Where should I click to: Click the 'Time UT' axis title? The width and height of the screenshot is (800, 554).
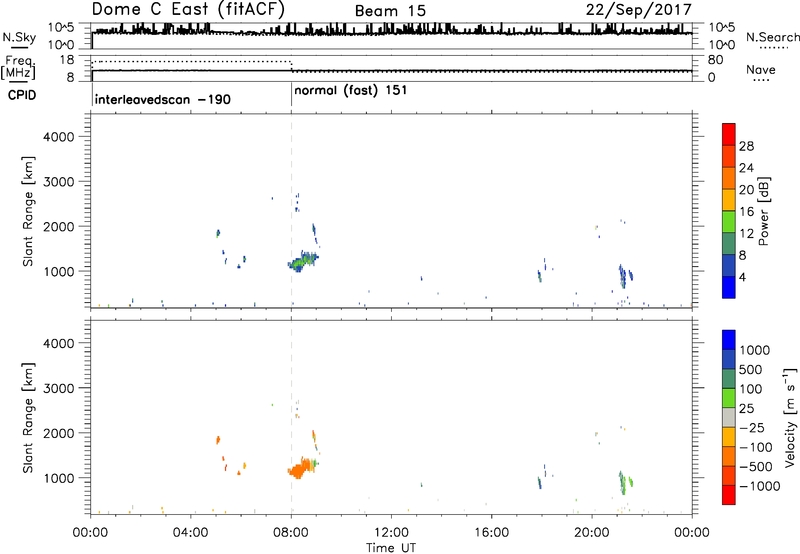(x=391, y=548)
